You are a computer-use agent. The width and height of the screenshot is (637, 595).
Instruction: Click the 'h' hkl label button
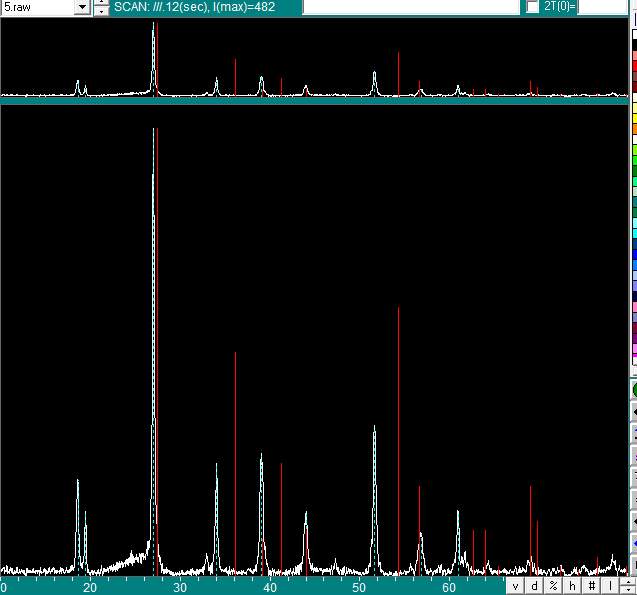coord(572,586)
